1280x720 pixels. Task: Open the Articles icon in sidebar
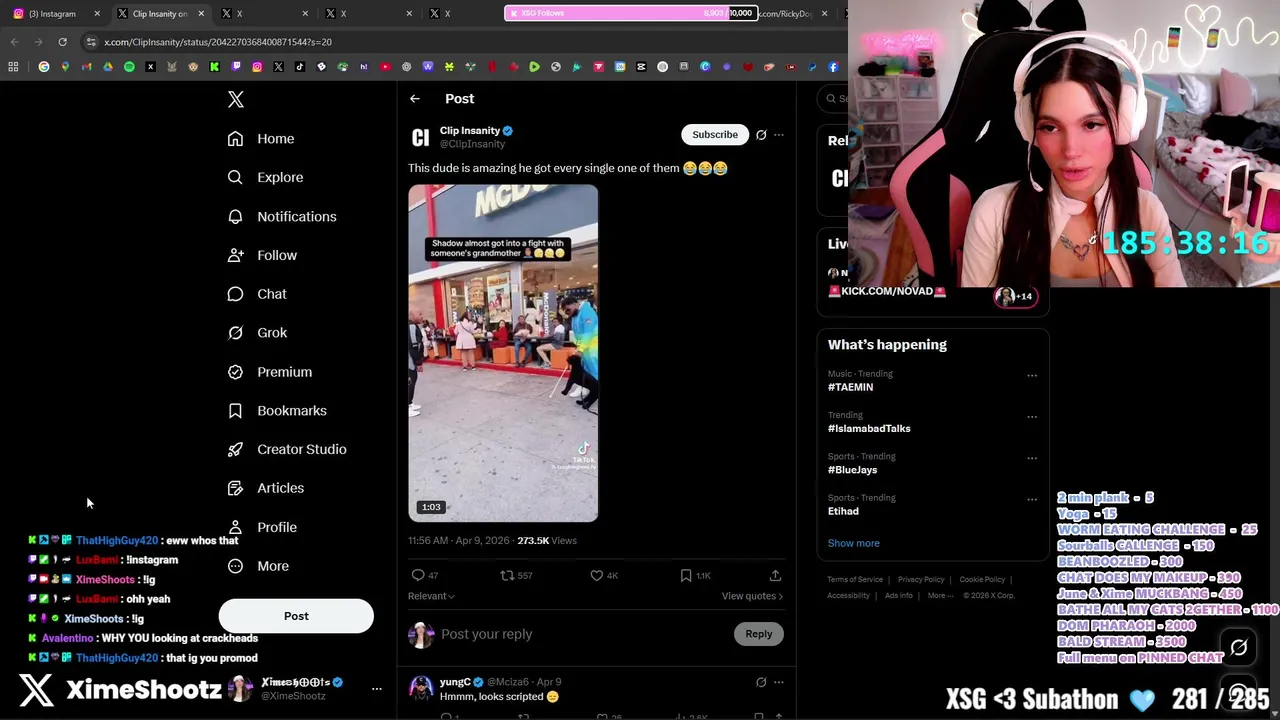(235, 488)
